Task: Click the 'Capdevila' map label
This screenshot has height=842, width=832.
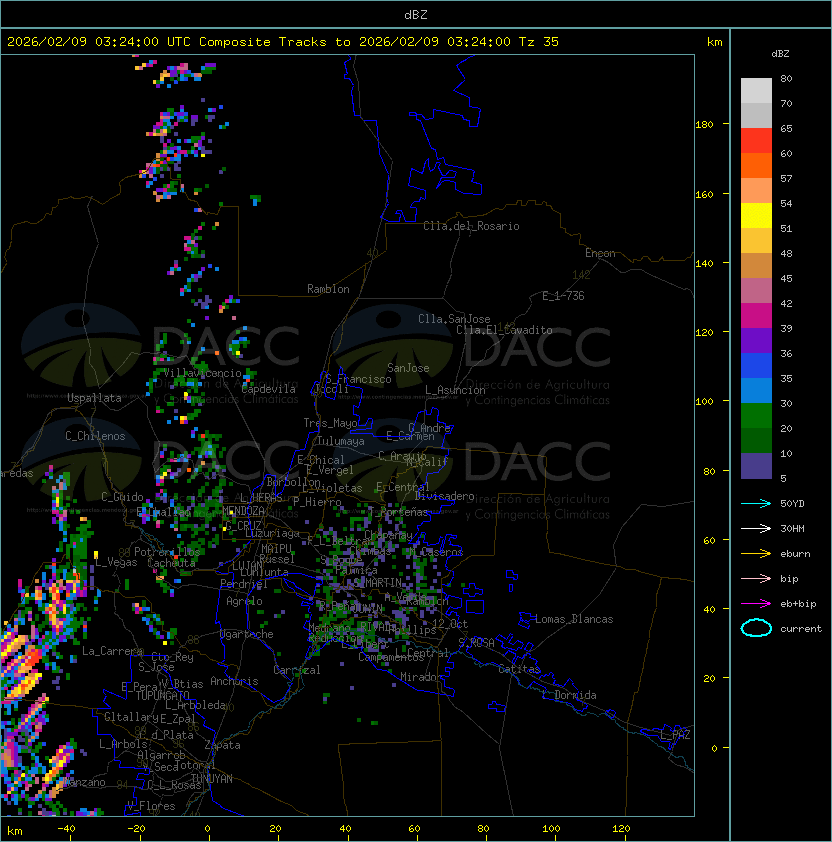Action: [268, 389]
